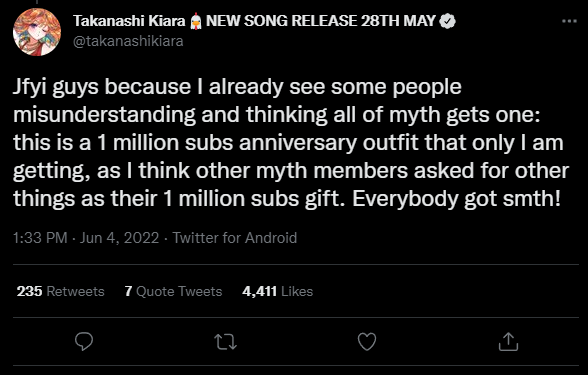View the 235 Retweets list

(60, 291)
